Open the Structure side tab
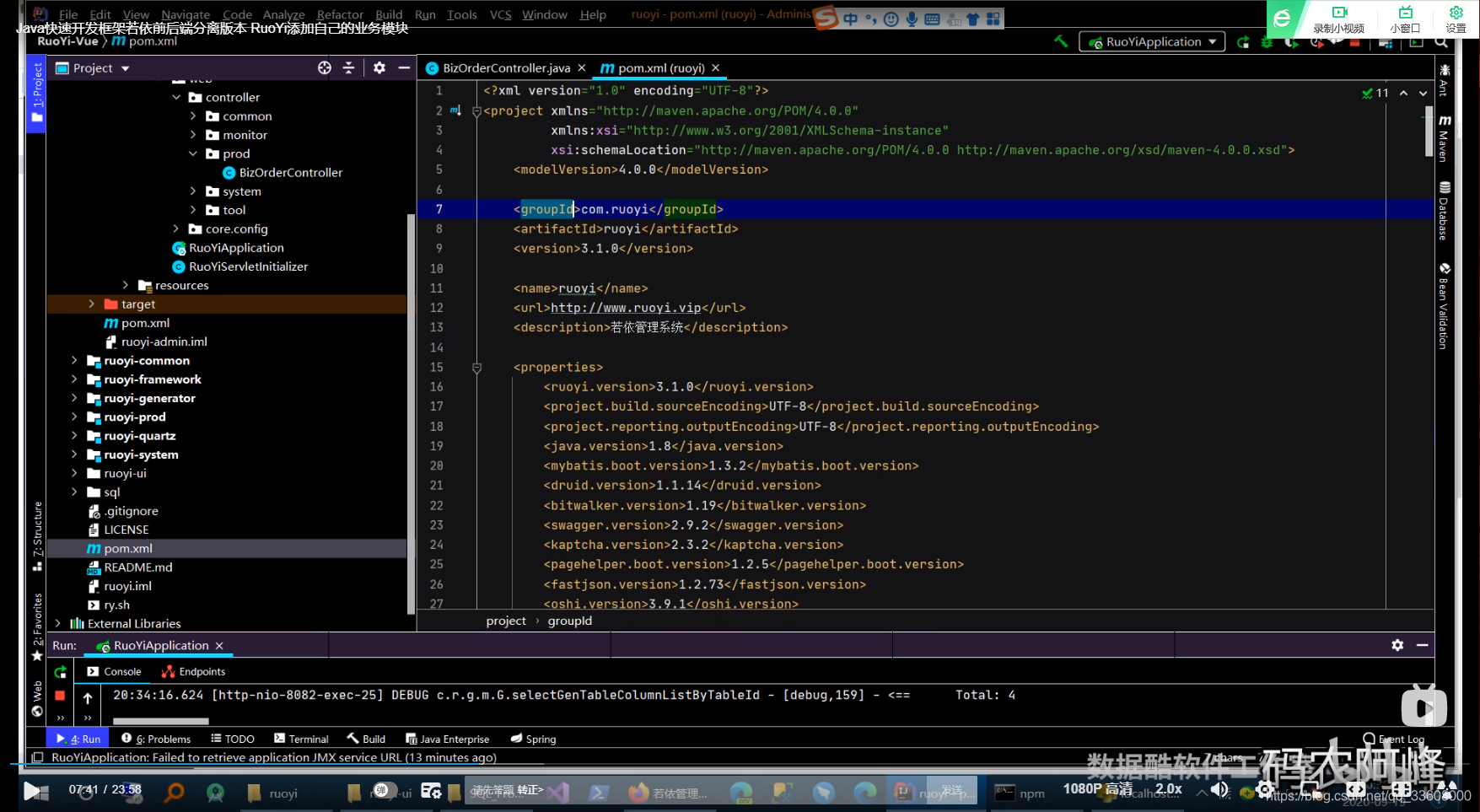Screen dimensions: 1480x812 click(x=36, y=536)
